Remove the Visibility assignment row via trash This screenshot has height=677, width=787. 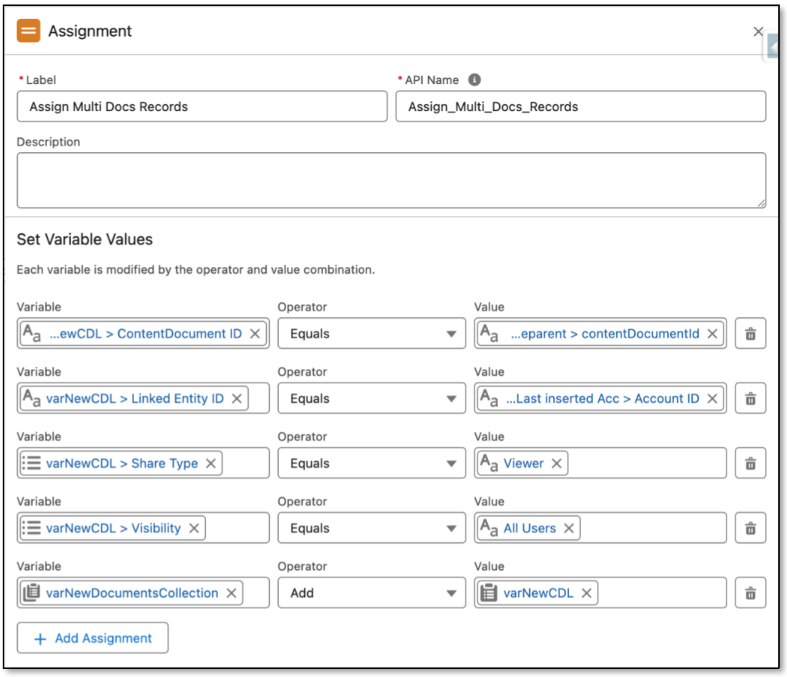click(x=750, y=528)
